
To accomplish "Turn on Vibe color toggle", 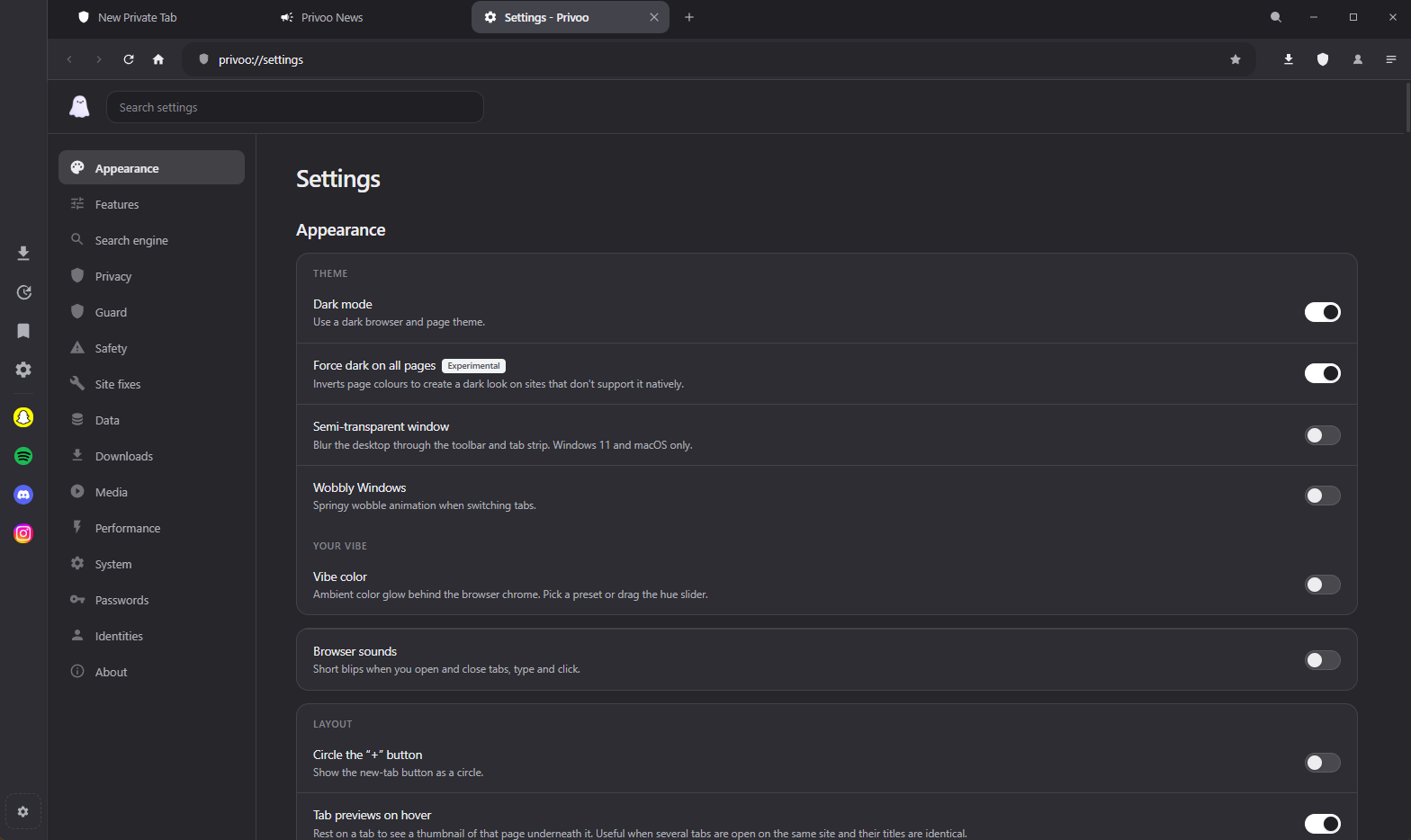I will coord(1323,585).
